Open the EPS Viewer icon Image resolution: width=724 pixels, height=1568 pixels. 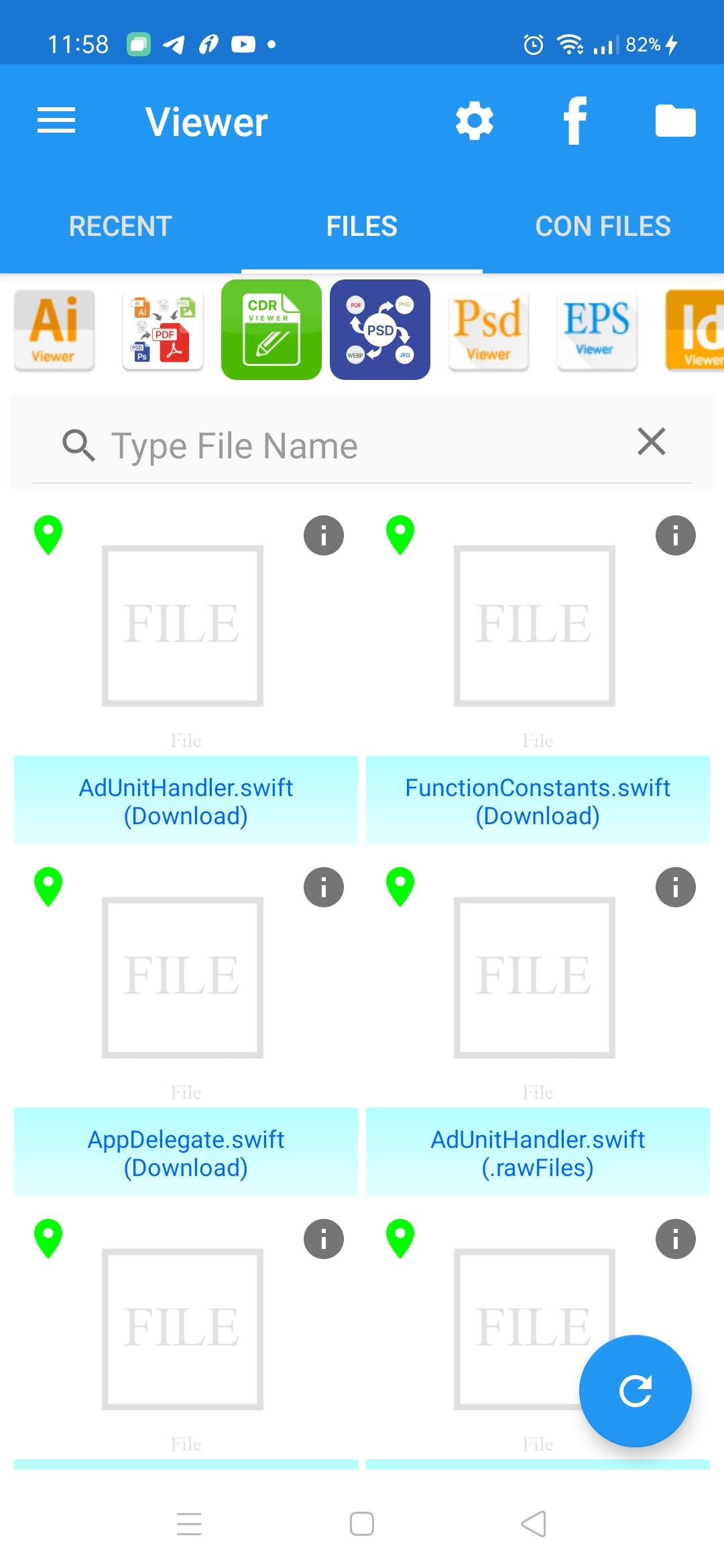597,330
